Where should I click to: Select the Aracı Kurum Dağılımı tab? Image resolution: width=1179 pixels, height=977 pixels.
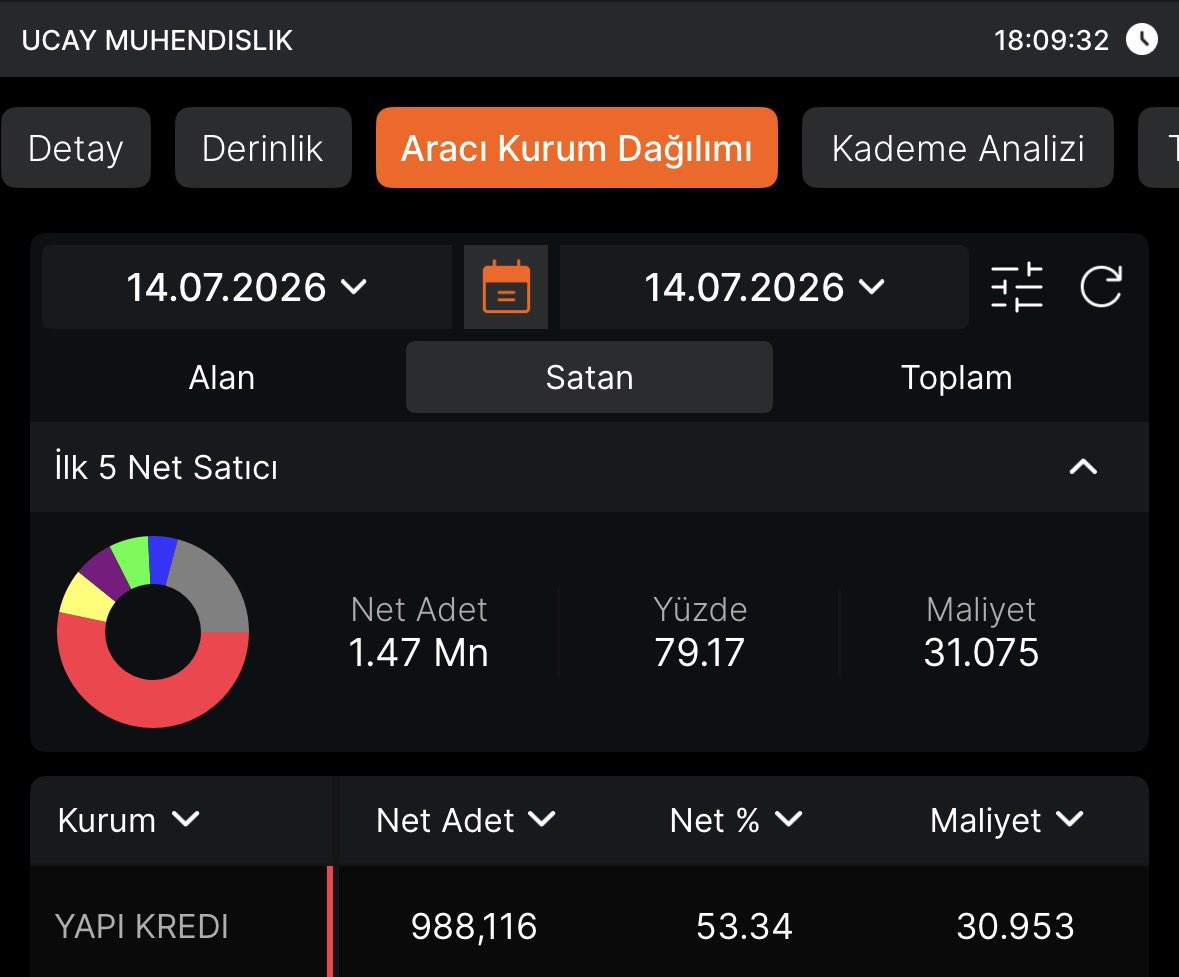pyautogui.click(x=577, y=147)
